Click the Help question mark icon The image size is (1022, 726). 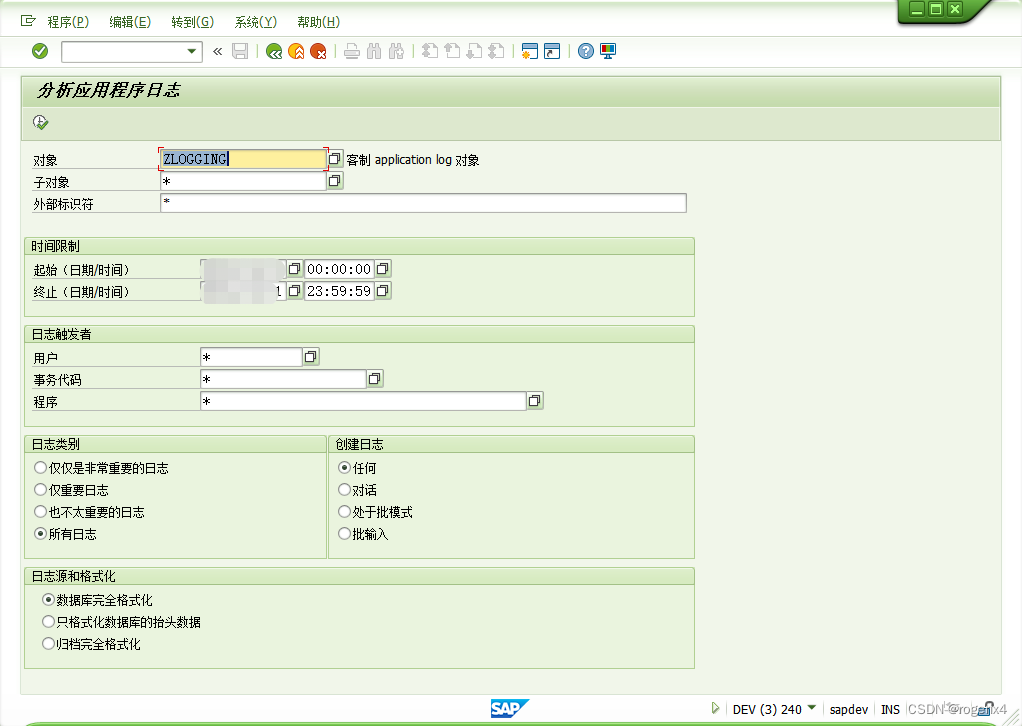click(585, 50)
